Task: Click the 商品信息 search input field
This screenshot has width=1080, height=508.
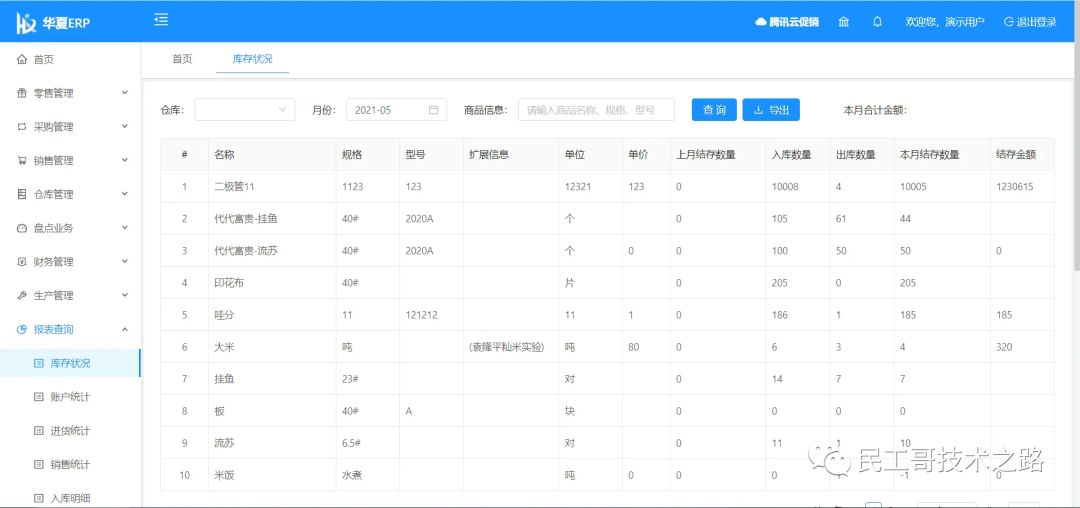Action: 596,109
